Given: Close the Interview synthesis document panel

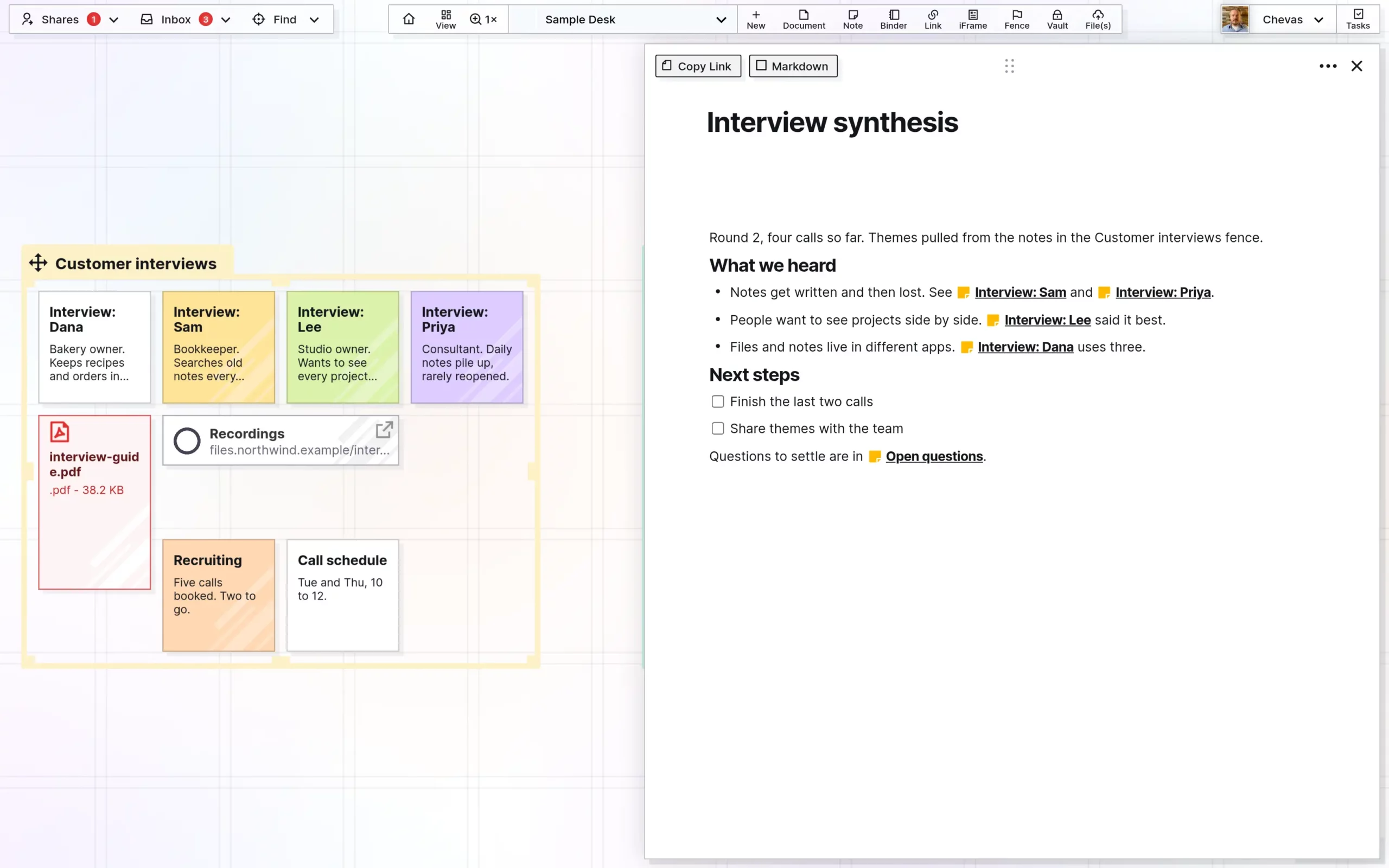Looking at the screenshot, I should point(1356,66).
